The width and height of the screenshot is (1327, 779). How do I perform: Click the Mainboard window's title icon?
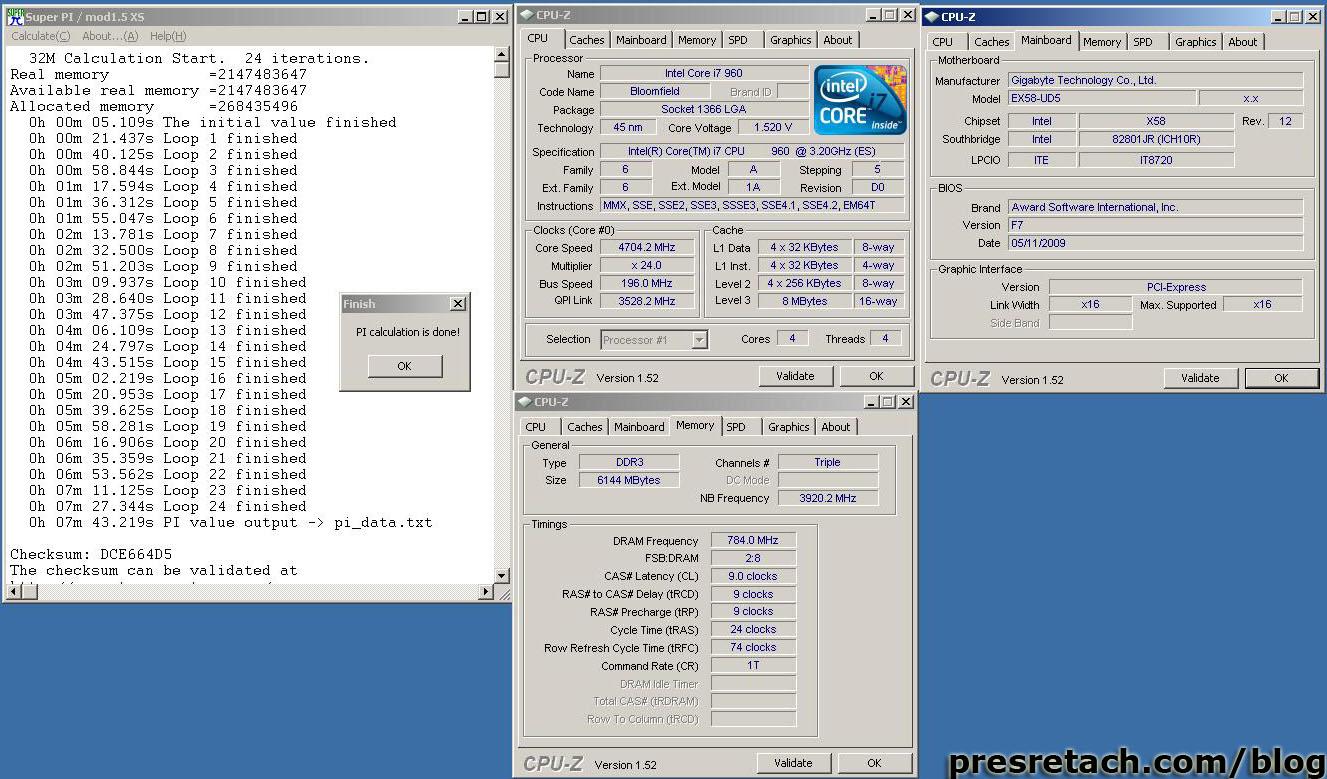[x=931, y=17]
